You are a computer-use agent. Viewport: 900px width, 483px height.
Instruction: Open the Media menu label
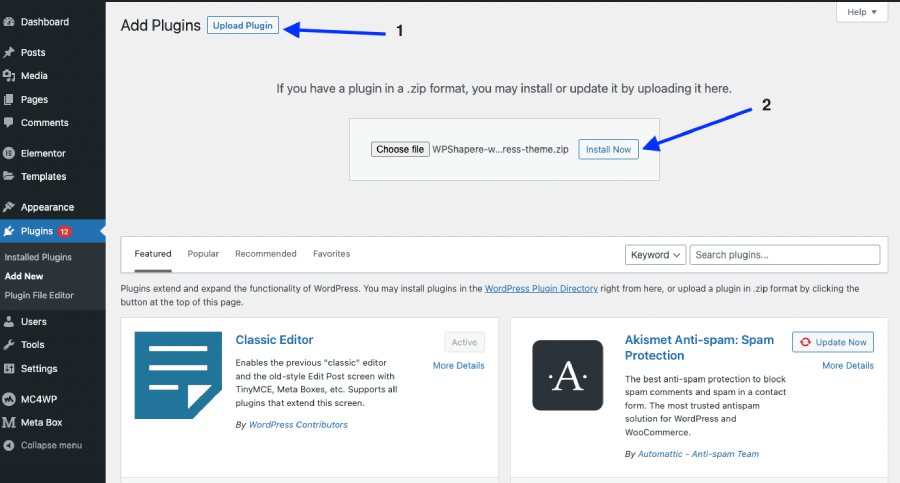[x=34, y=76]
